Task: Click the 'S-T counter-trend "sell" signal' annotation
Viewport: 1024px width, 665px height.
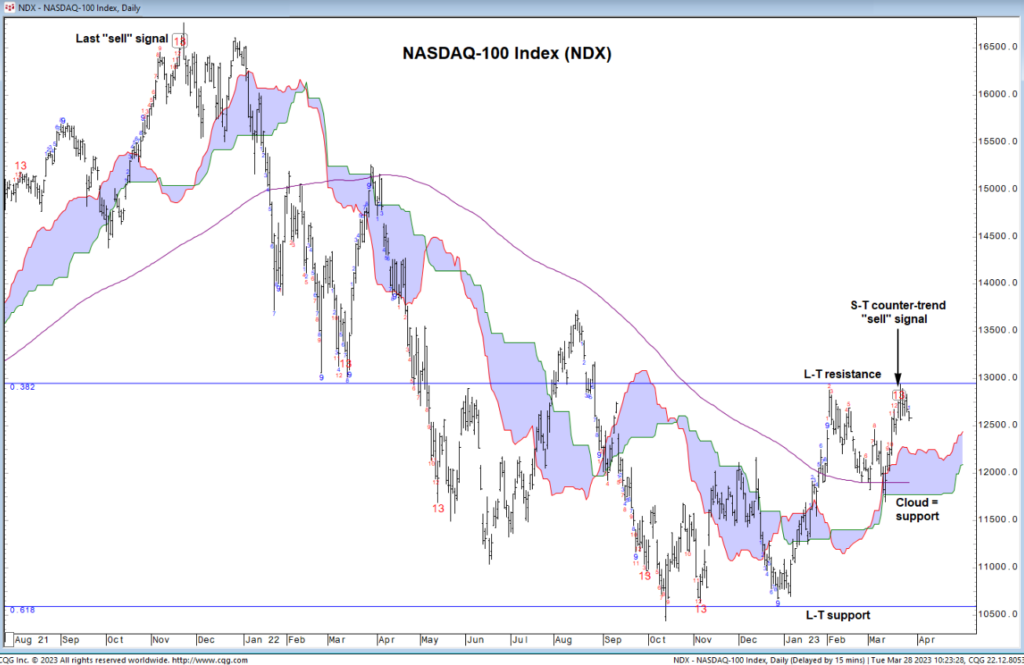Action: pos(897,312)
